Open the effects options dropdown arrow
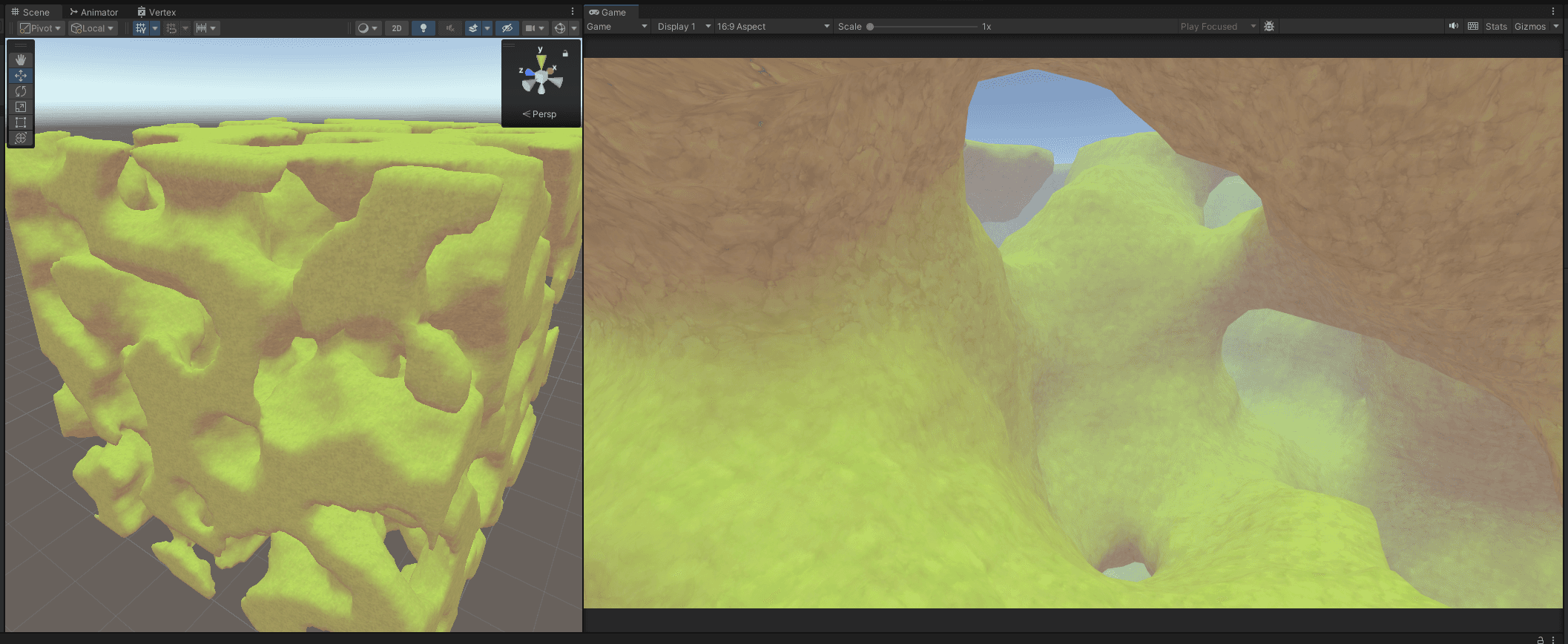The height and width of the screenshot is (644, 1568). (x=487, y=28)
